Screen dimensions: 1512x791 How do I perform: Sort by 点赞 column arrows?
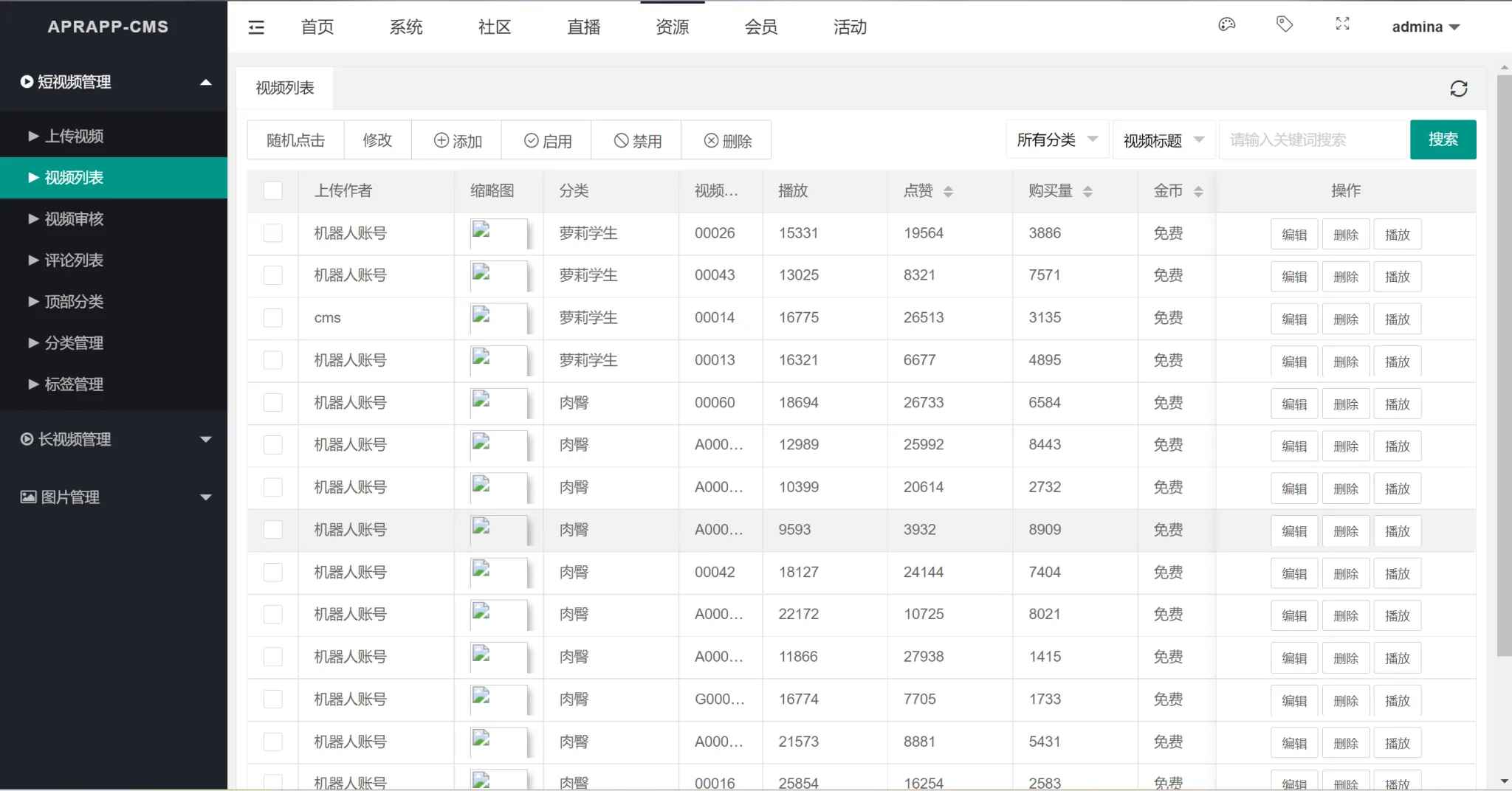click(x=948, y=192)
